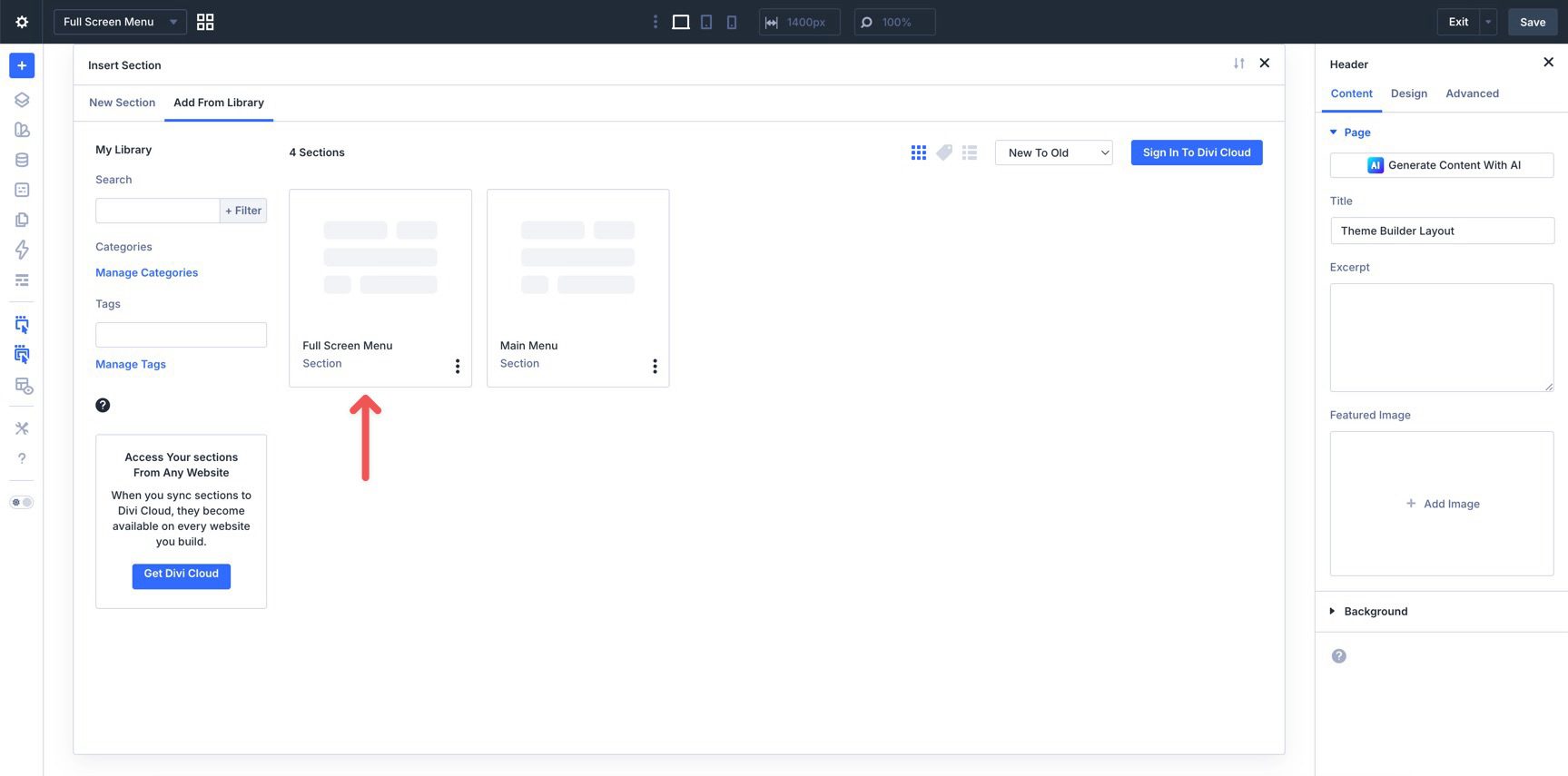This screenshot has height=776, width=1568.
Task: Close the Insert Section dialog
Action: coord(1265,64)
